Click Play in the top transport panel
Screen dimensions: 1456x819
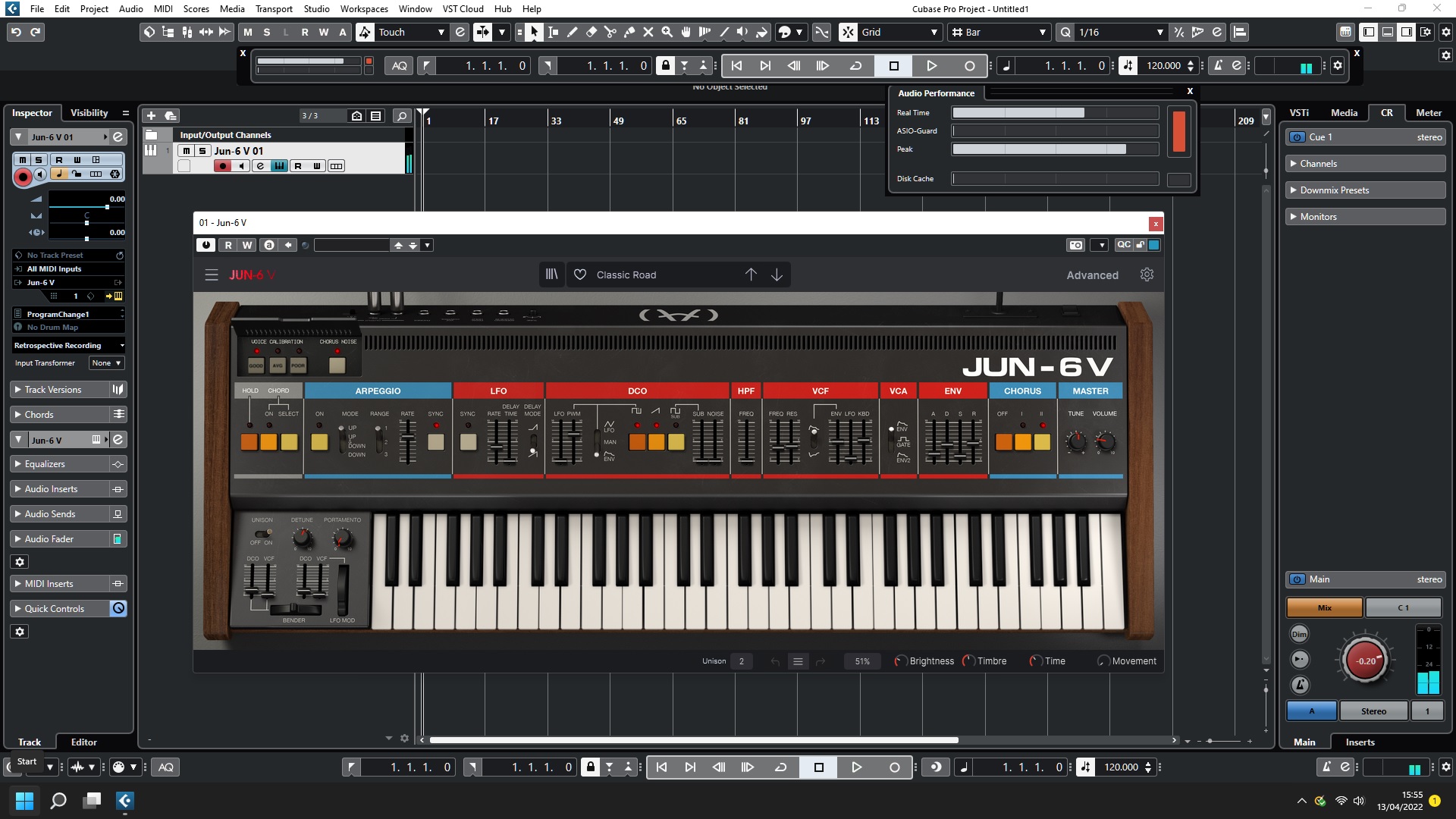pos(932,66)
